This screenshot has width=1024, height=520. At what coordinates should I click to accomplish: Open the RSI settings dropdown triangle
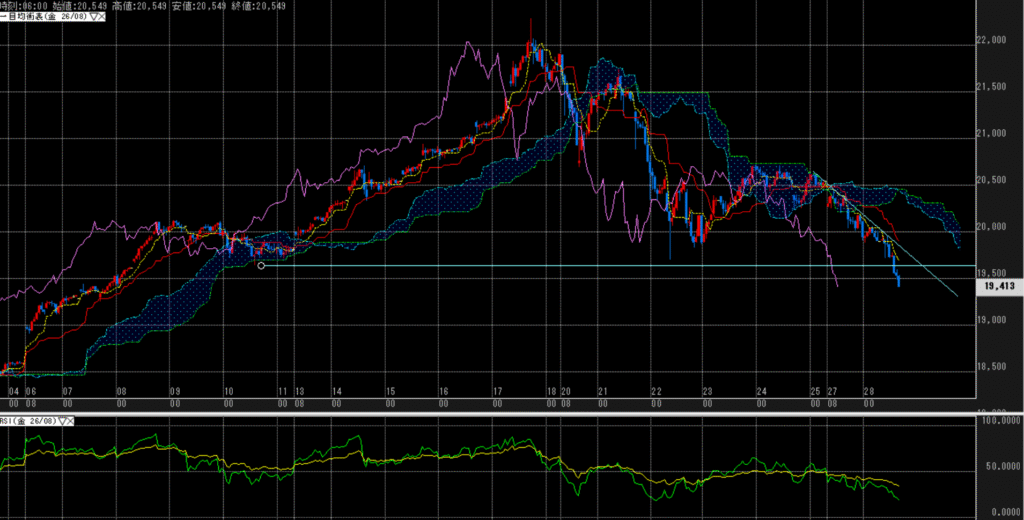pos(64,422)
